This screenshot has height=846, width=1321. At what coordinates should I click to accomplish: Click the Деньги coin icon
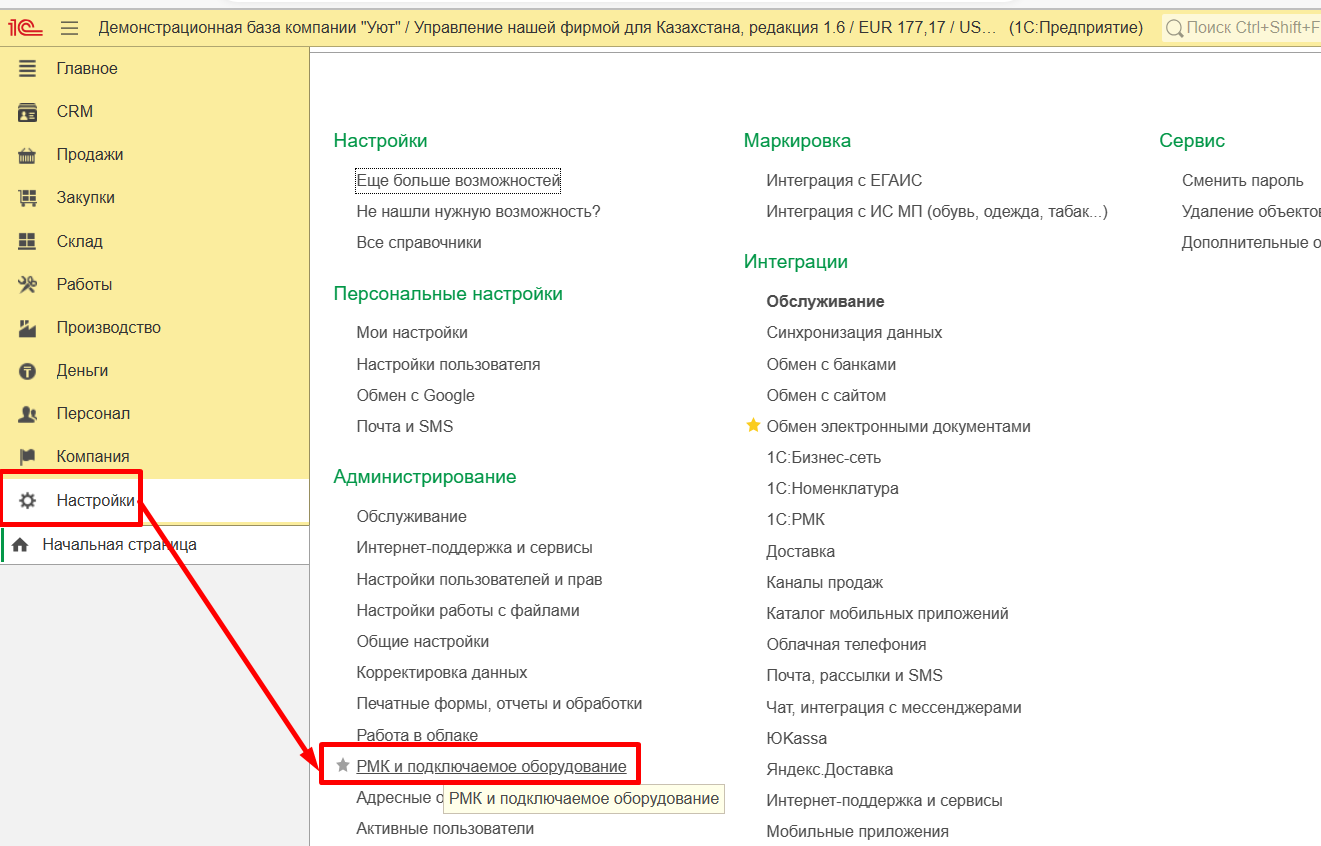click(28, 370)
